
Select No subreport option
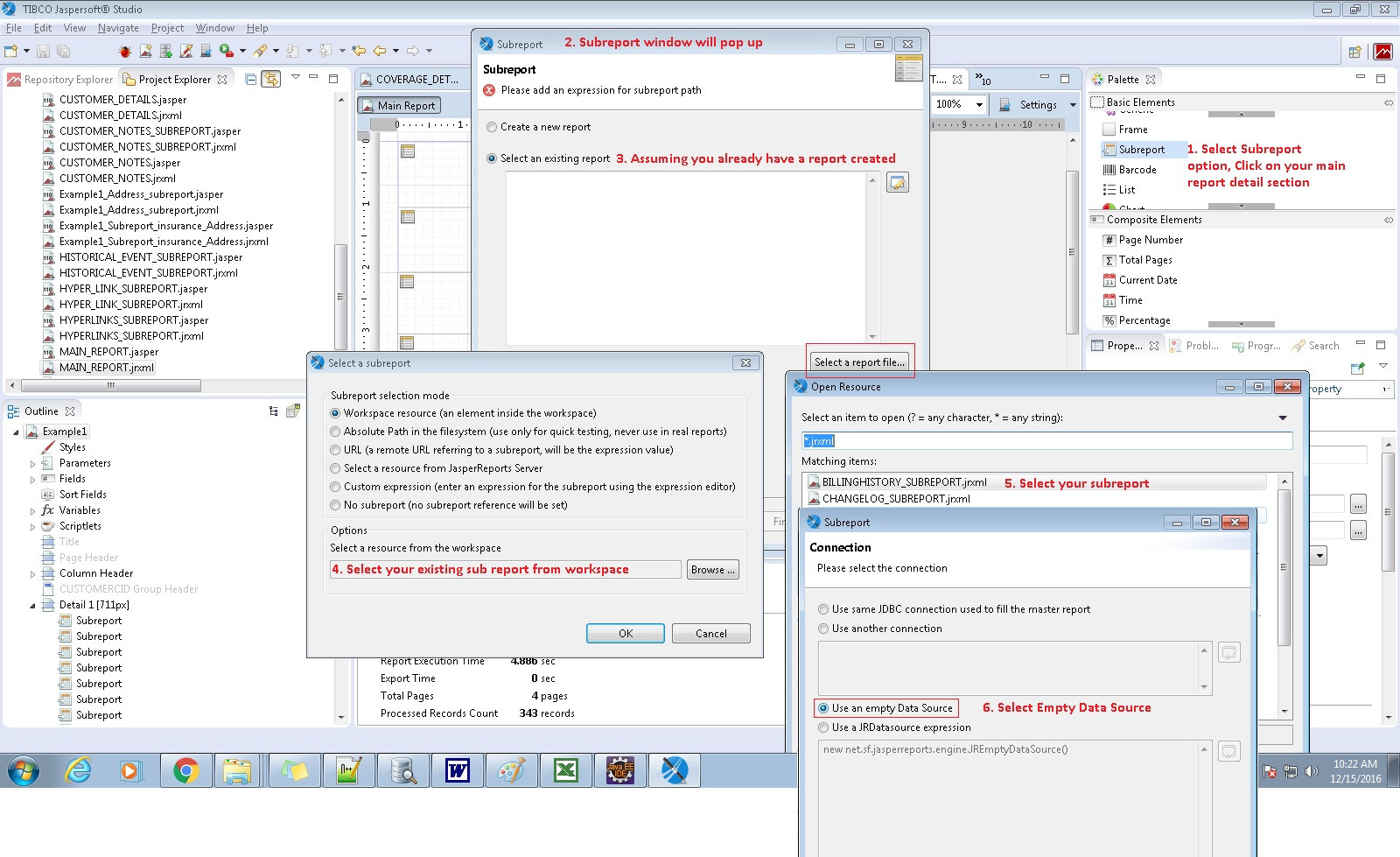click(448, 505)
